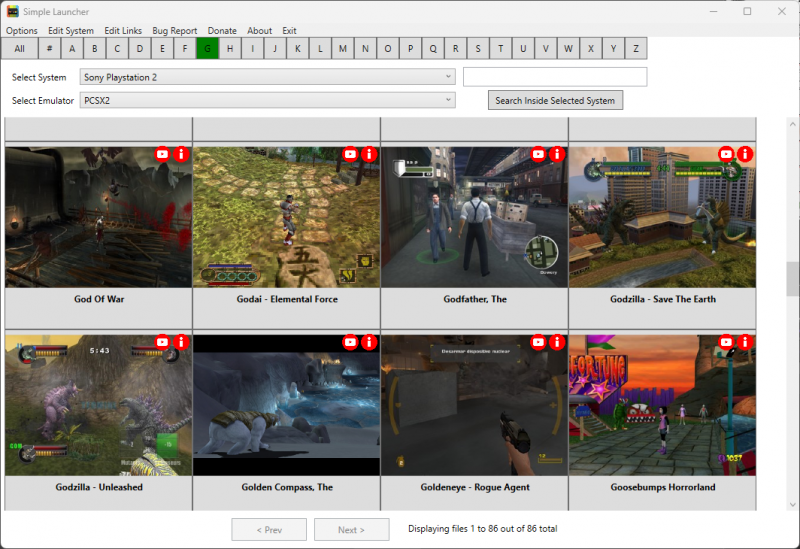Open YouTube video for Godzilla - Unleashed
Image resolution: width=800 pixels, height=549 pixels.
(162, 342)
